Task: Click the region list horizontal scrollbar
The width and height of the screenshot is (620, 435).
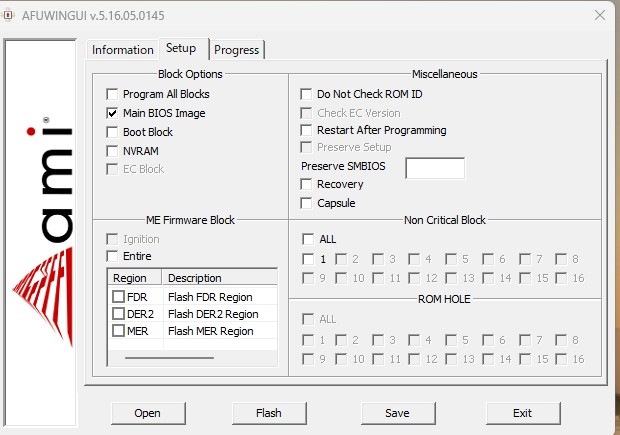Action: pos(162,357)
